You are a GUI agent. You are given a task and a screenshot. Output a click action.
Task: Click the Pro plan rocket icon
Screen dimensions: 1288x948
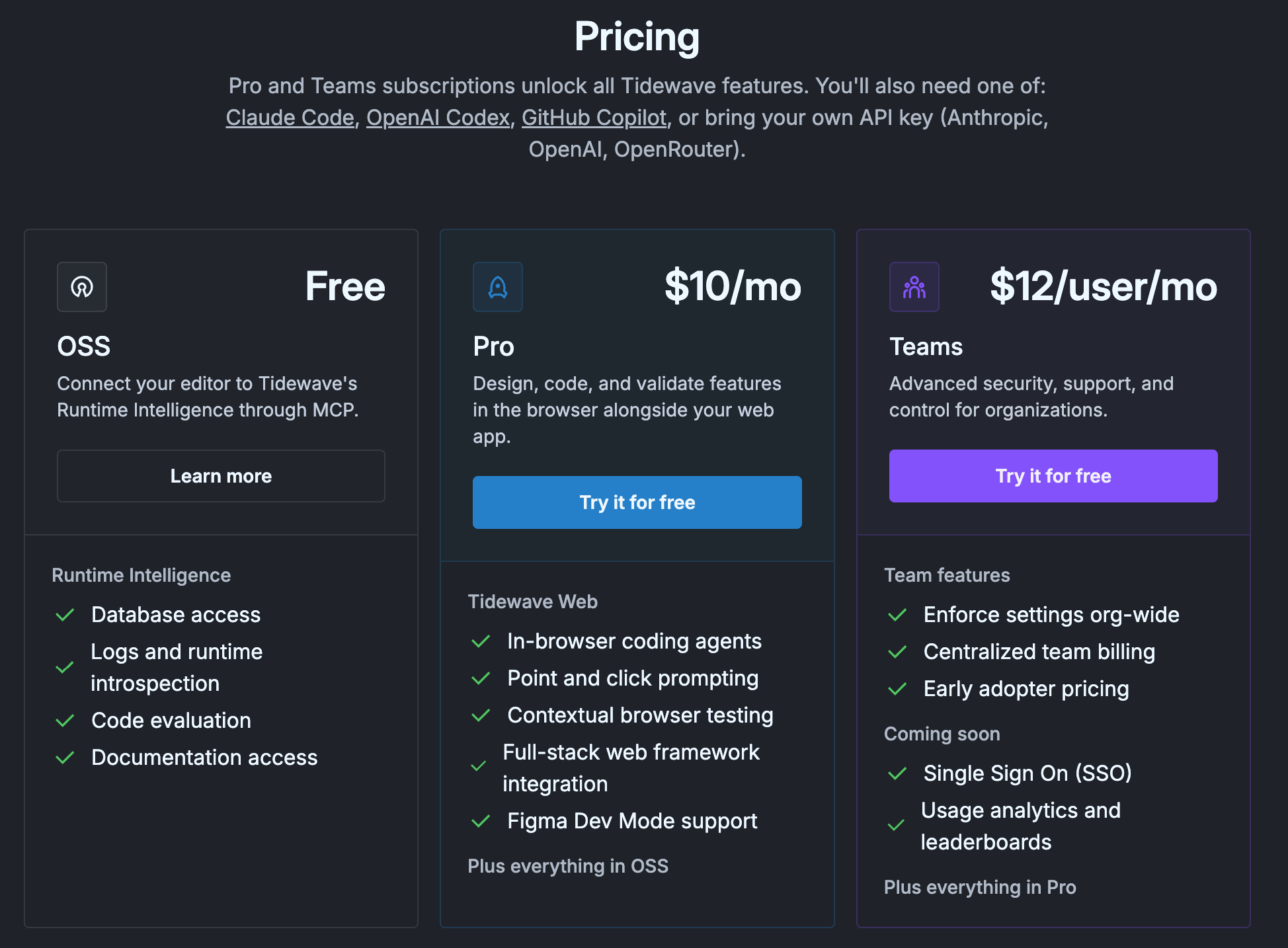tap(497, 287)
